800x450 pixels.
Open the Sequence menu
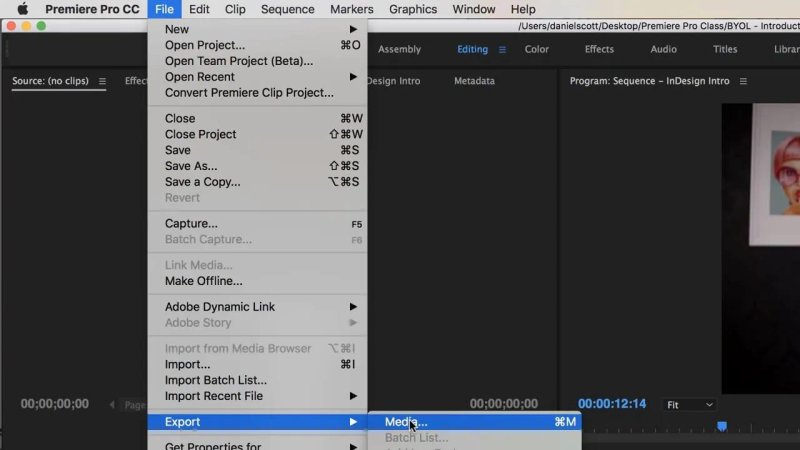288,9
